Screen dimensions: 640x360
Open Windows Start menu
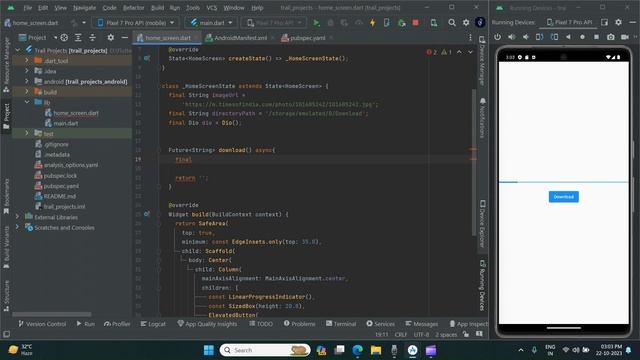209,350
